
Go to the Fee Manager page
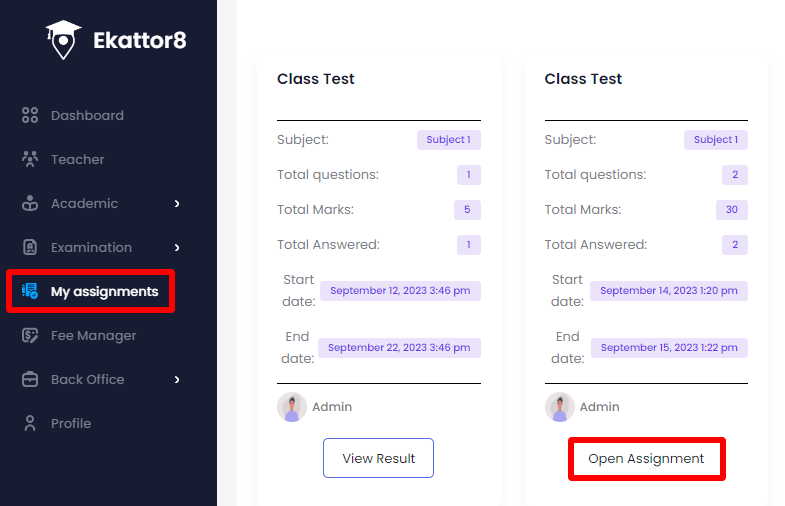[x=93, y=335]
